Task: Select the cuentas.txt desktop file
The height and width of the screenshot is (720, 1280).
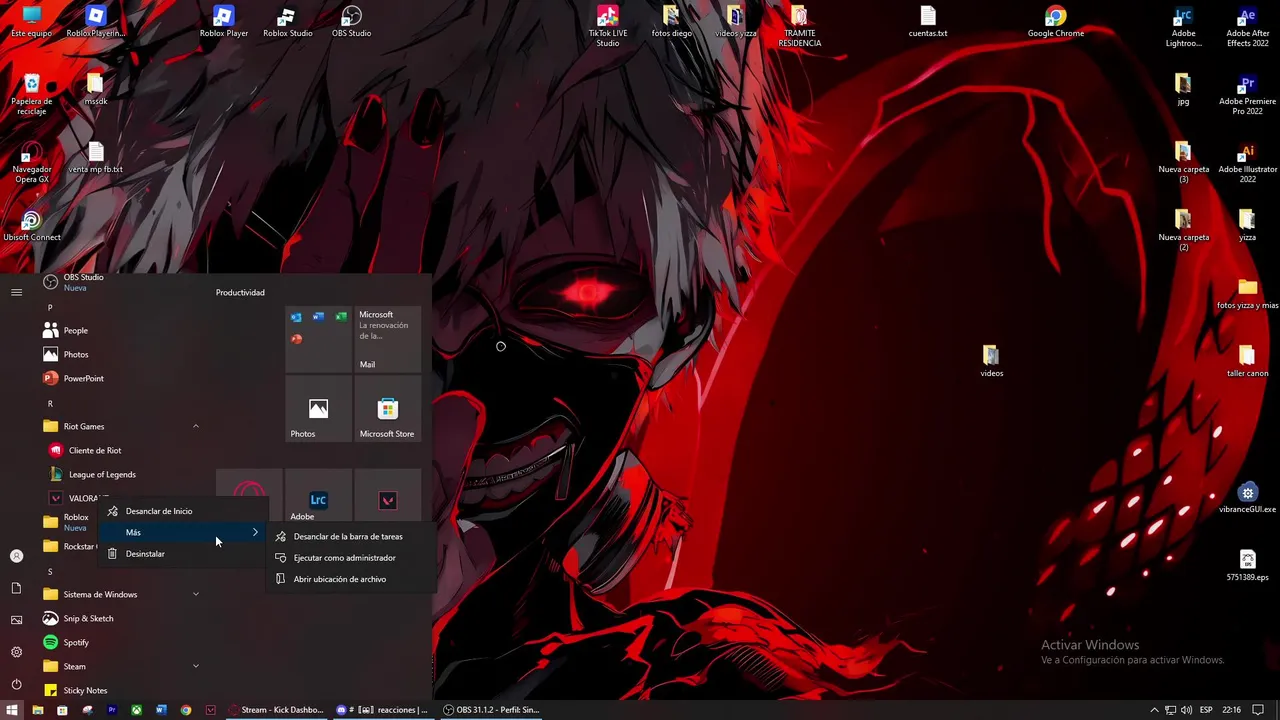Action: pyautogui.click(x=928, y=23)
